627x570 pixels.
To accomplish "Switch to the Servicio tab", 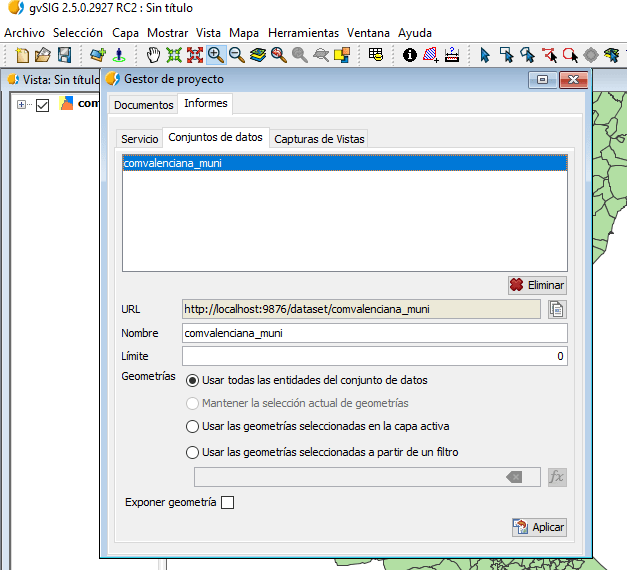I will [x=139, y=139].
